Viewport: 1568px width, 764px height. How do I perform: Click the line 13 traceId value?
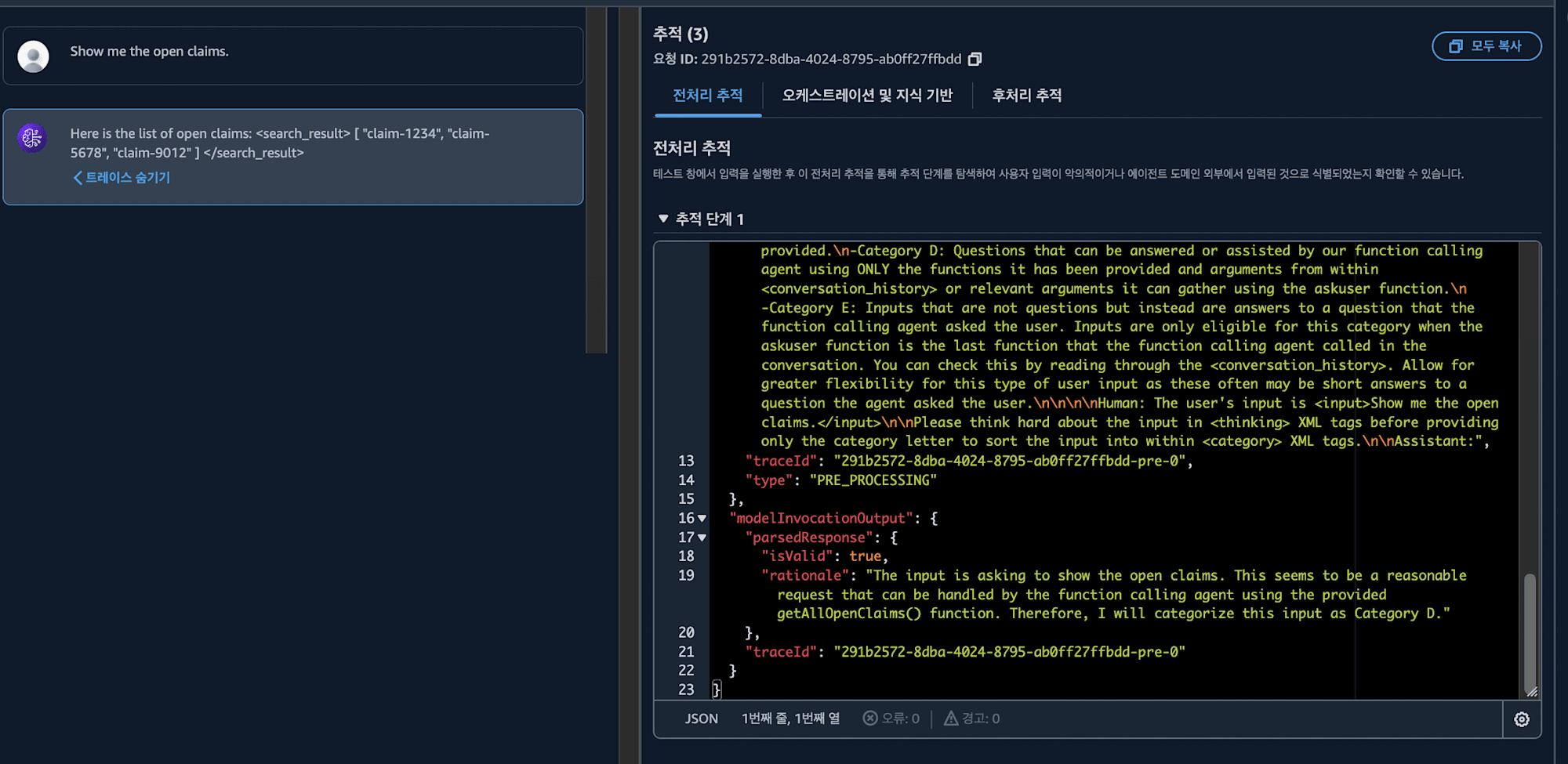[1009, 462]
